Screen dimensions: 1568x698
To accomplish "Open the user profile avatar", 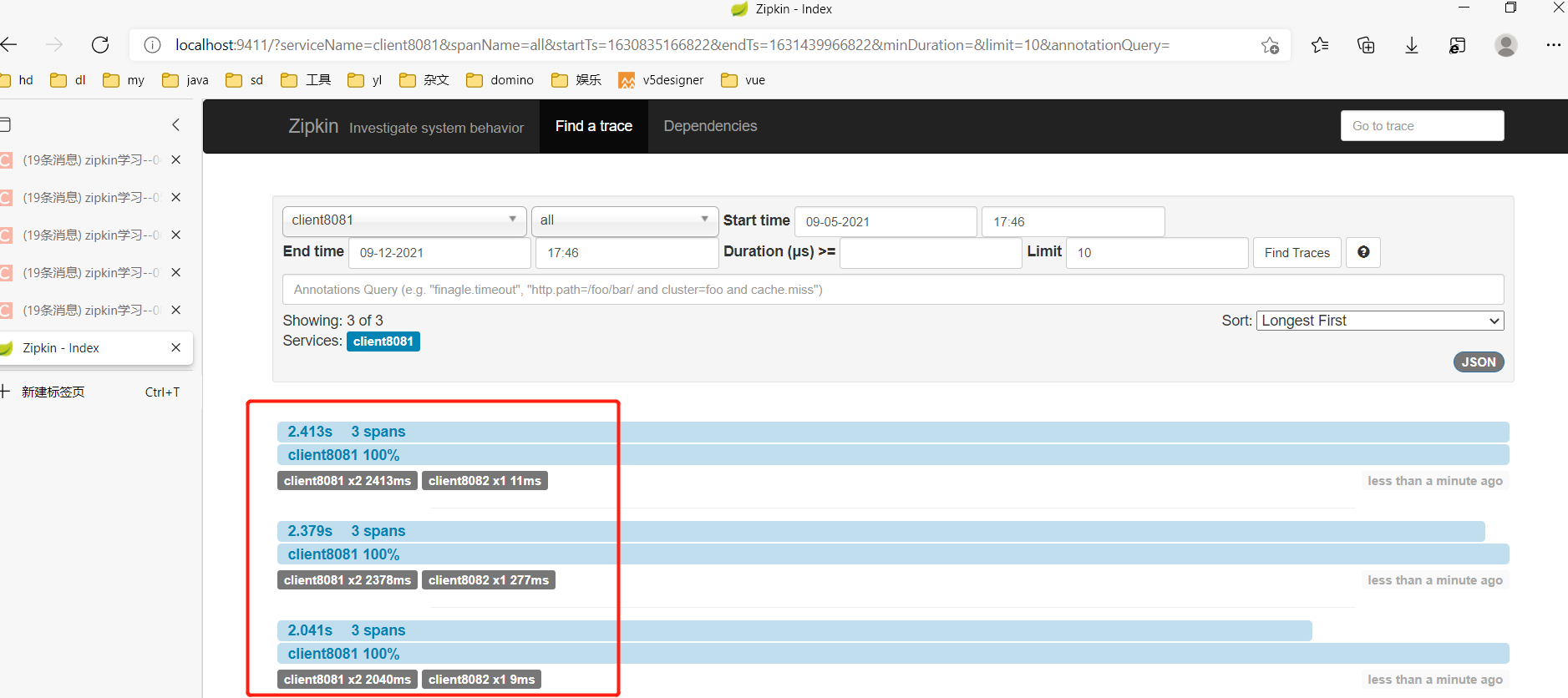I will tap(1506, 45).
